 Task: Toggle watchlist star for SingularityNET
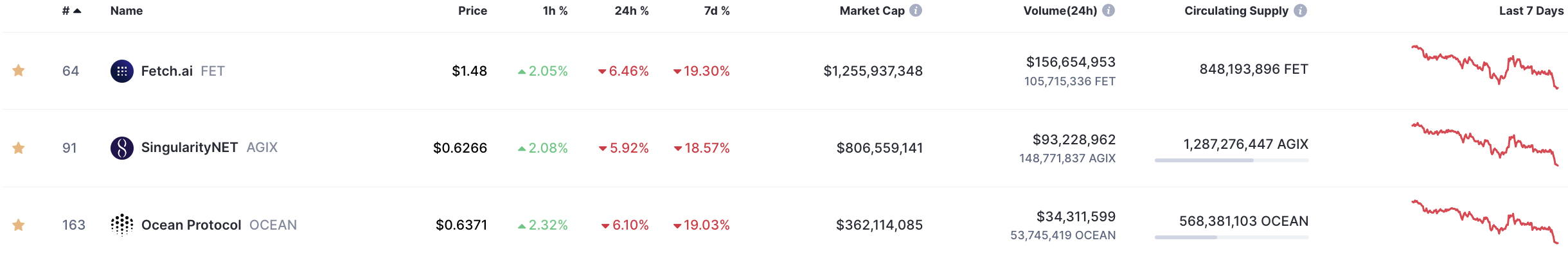[x=19, y=148]
